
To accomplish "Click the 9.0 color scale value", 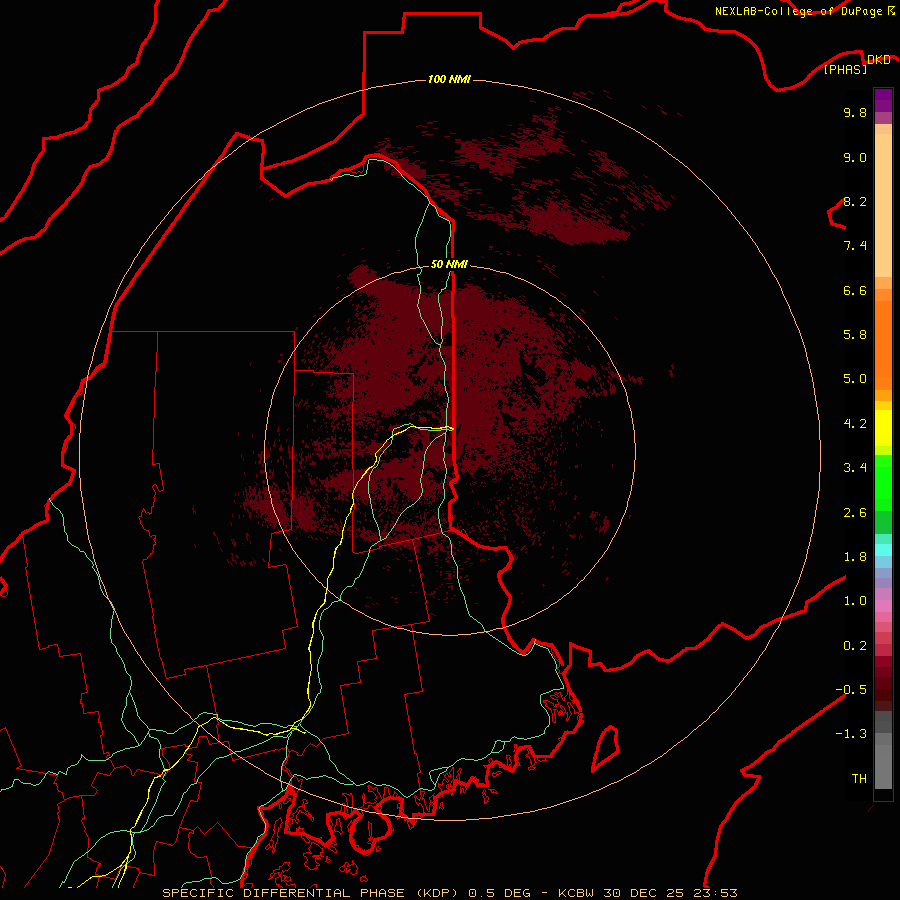I will 855,157.
